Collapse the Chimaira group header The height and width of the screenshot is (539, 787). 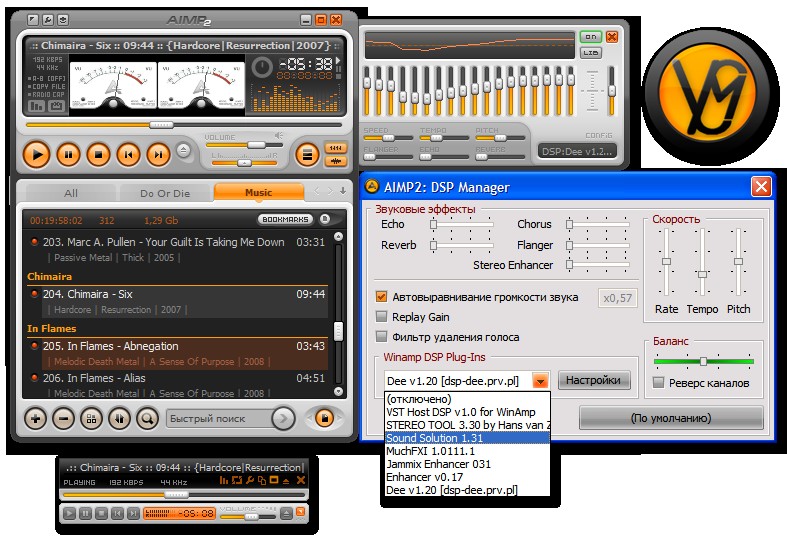tap(178, 277)
